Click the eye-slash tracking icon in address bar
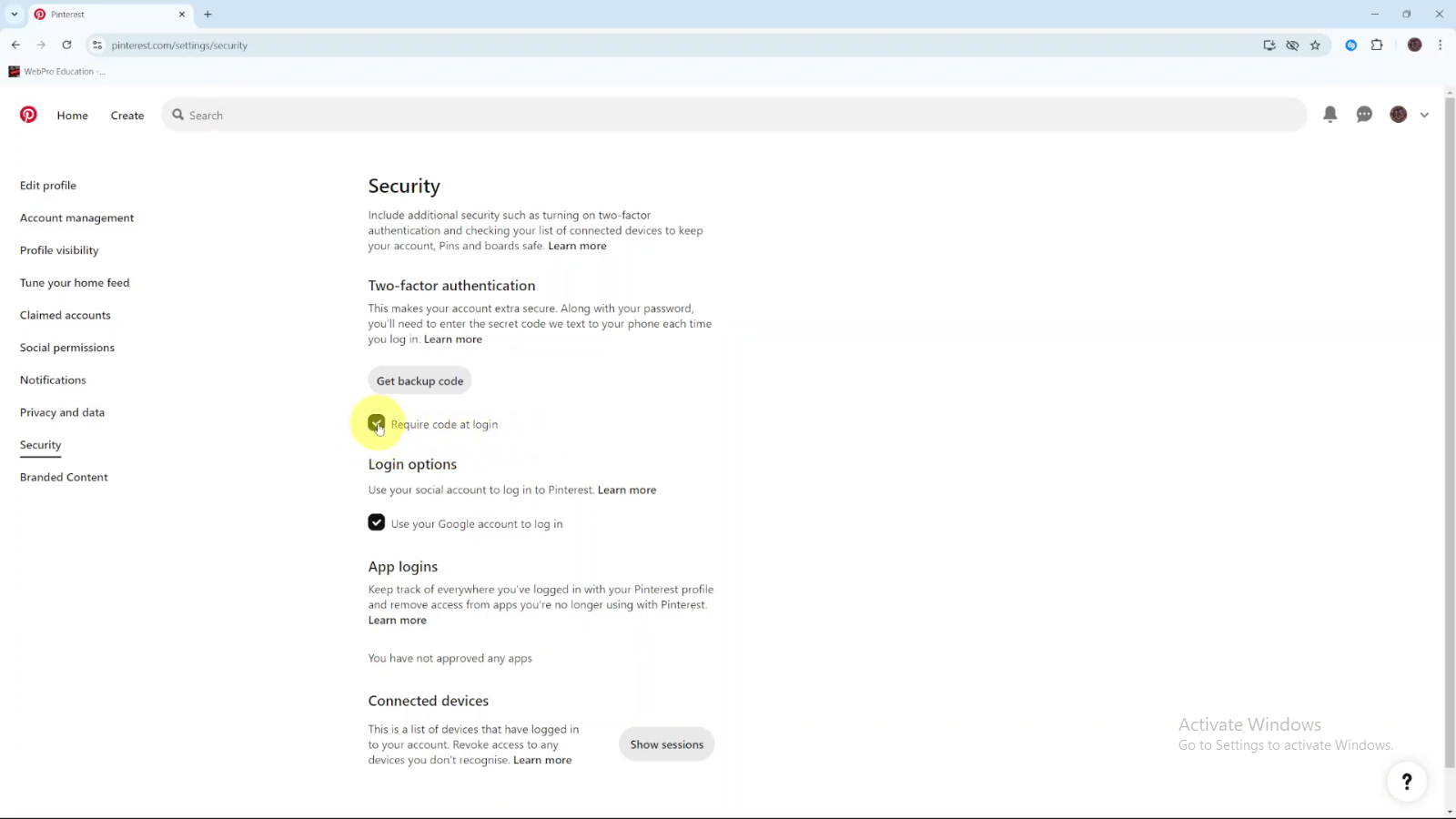The height and width of the screenshot is (819, 1456). [x=1292, y=45]
